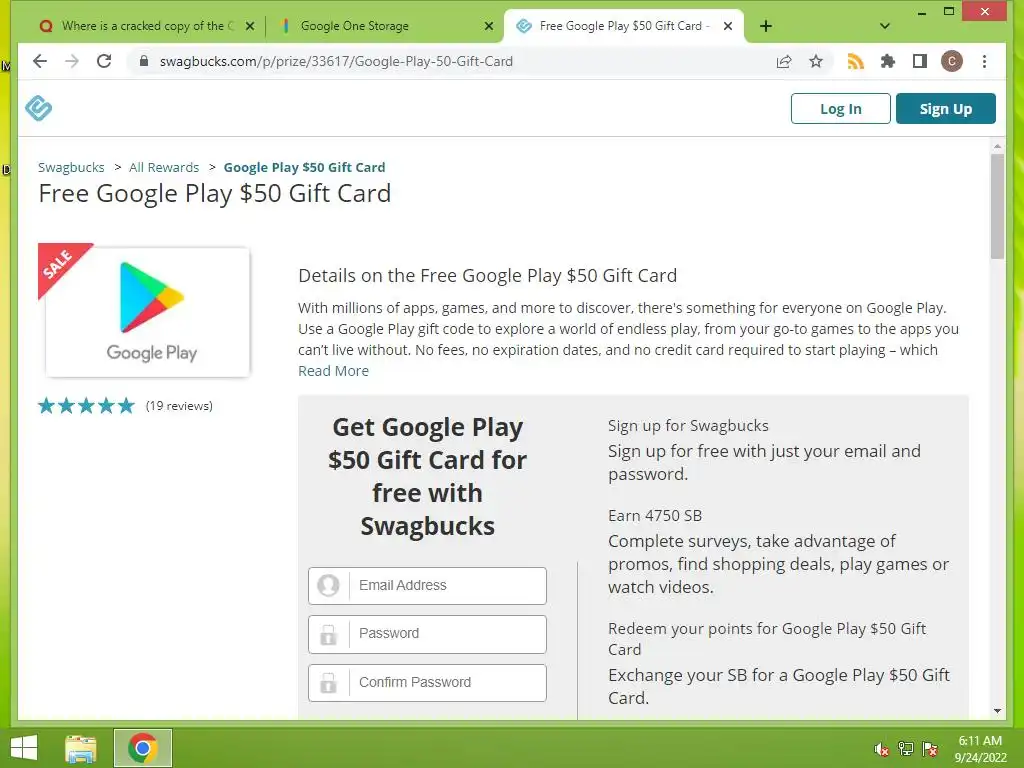
Task: Click the five-star rating
Action: tap(86, 406)
